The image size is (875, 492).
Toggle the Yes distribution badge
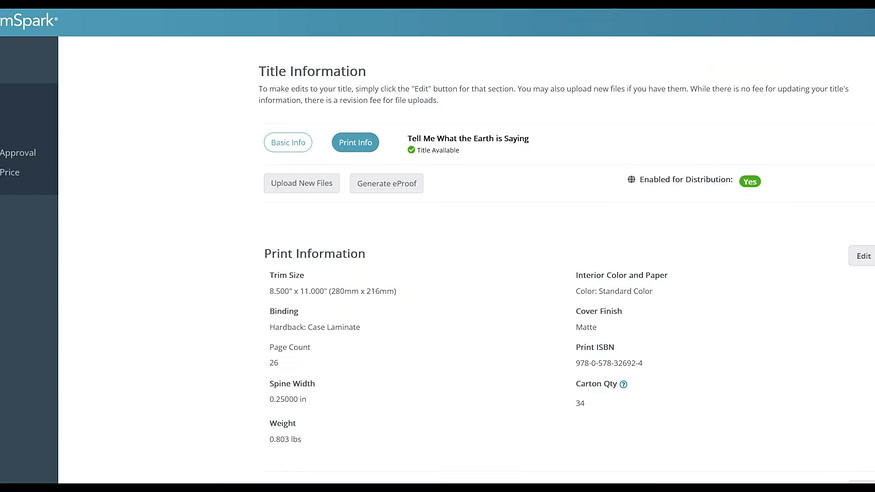(749, 181)
